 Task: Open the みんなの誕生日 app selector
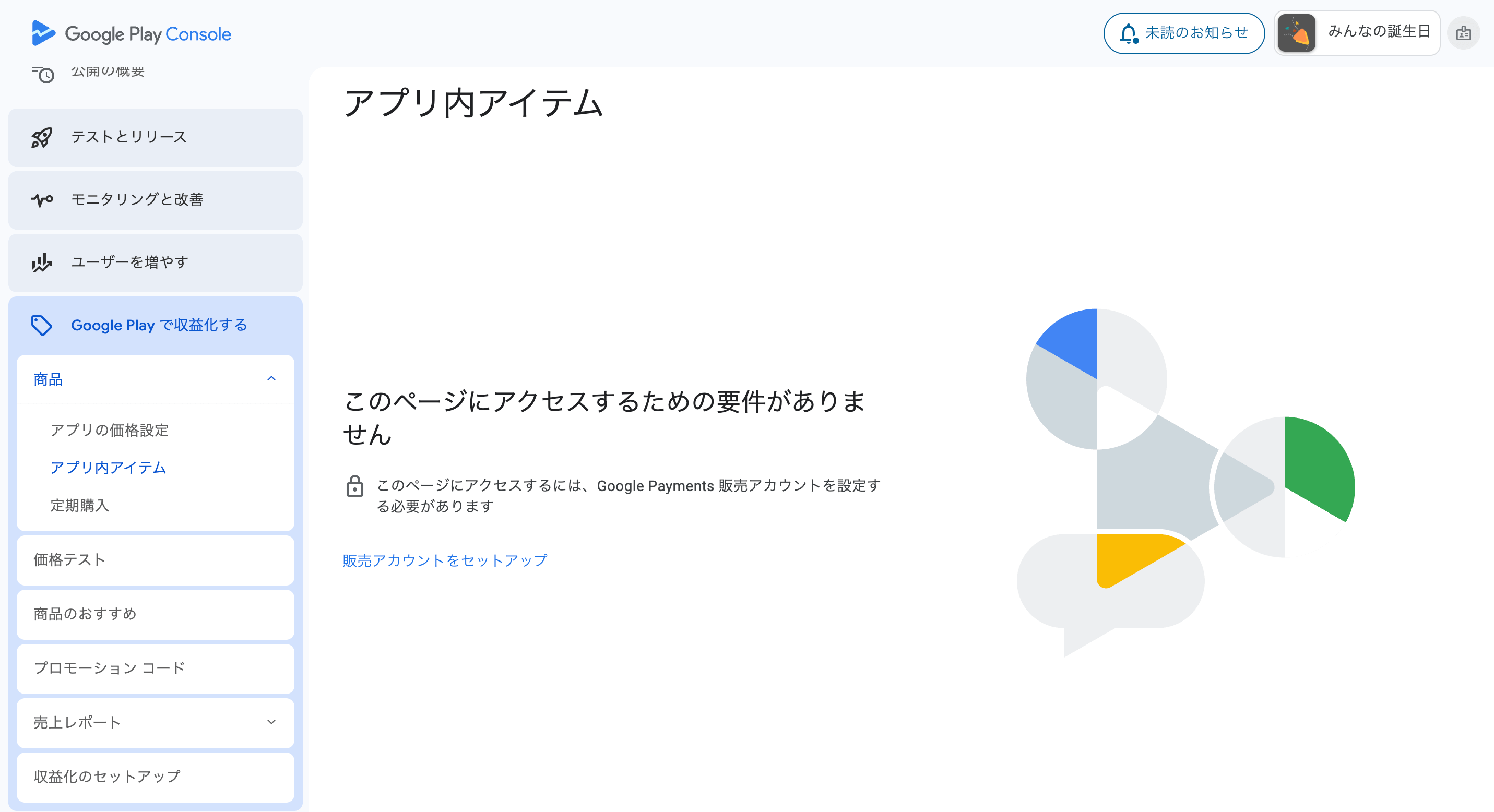pyautogui.click(x=1357, y=33)
